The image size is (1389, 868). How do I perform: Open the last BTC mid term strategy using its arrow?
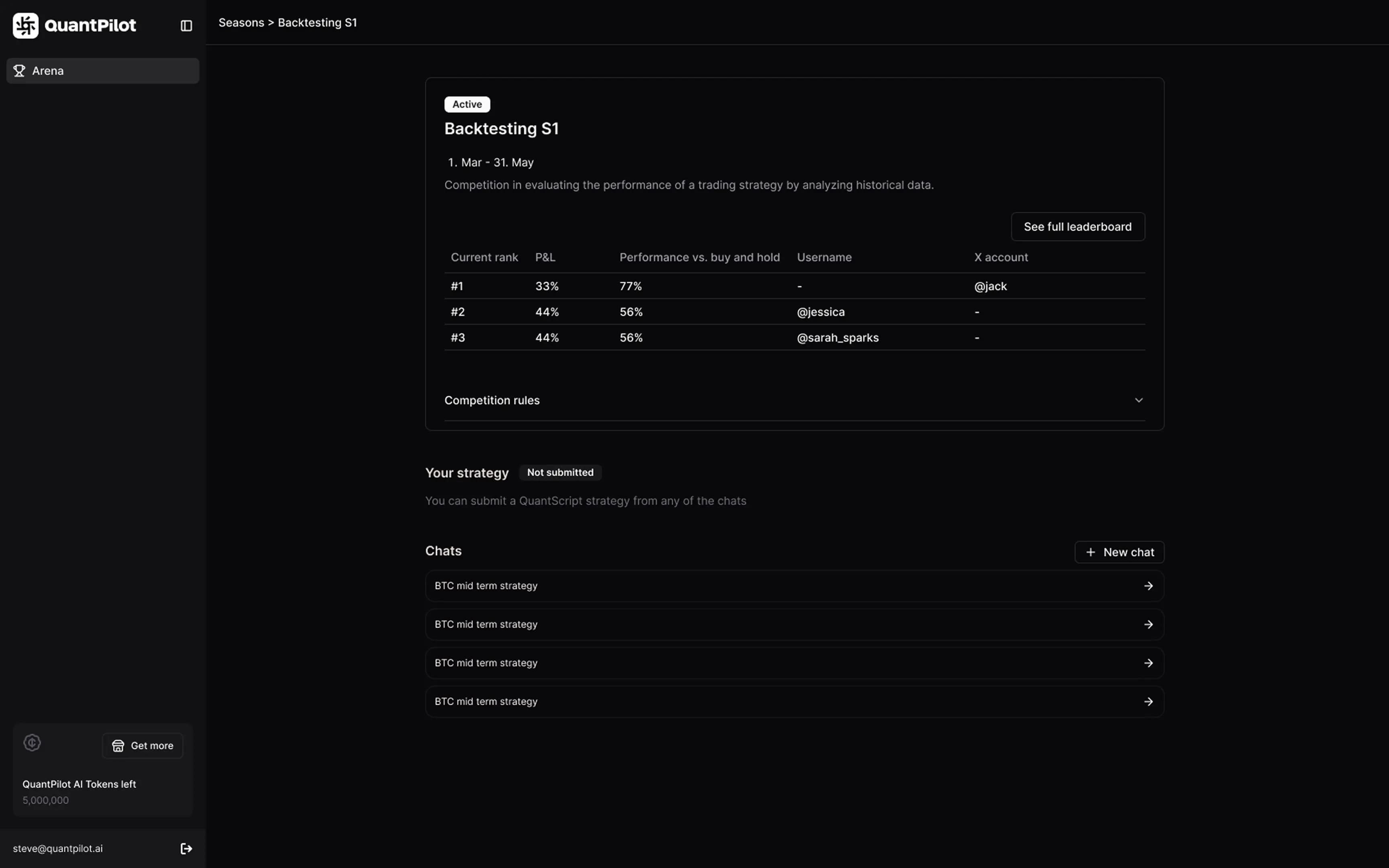click(1149, 701)
